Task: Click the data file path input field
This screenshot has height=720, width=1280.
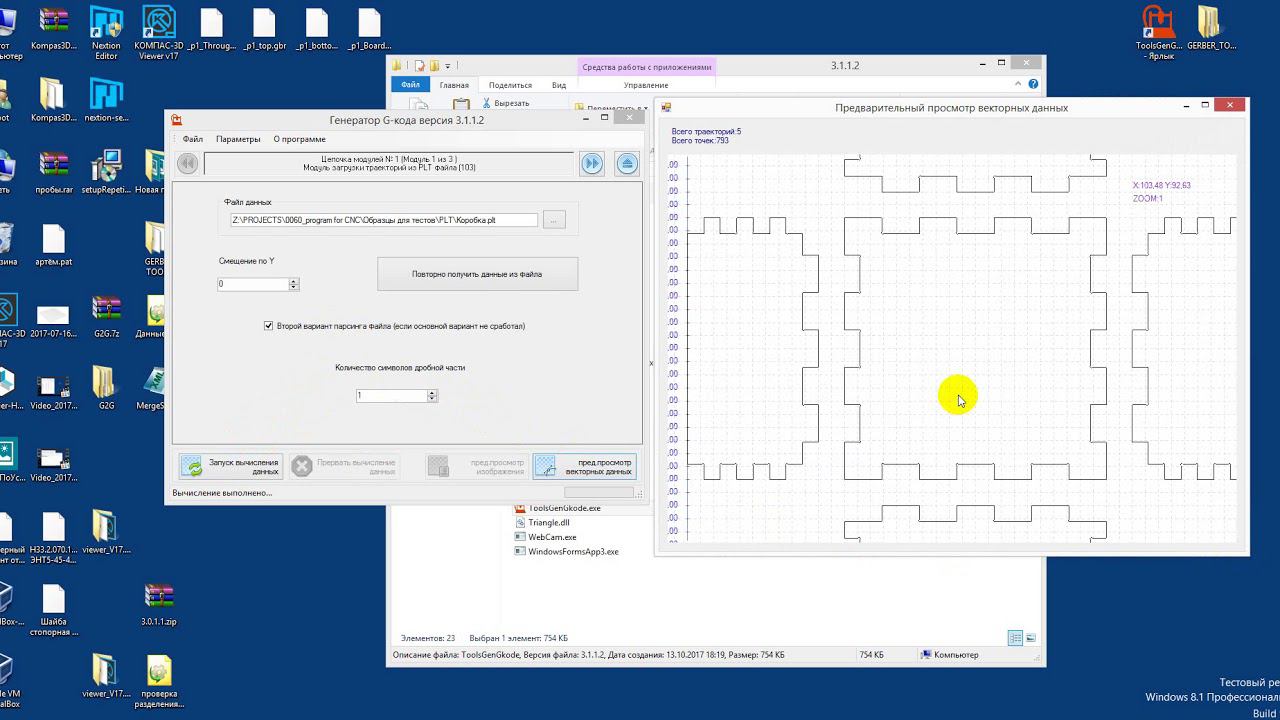Action: pos(384,220)
